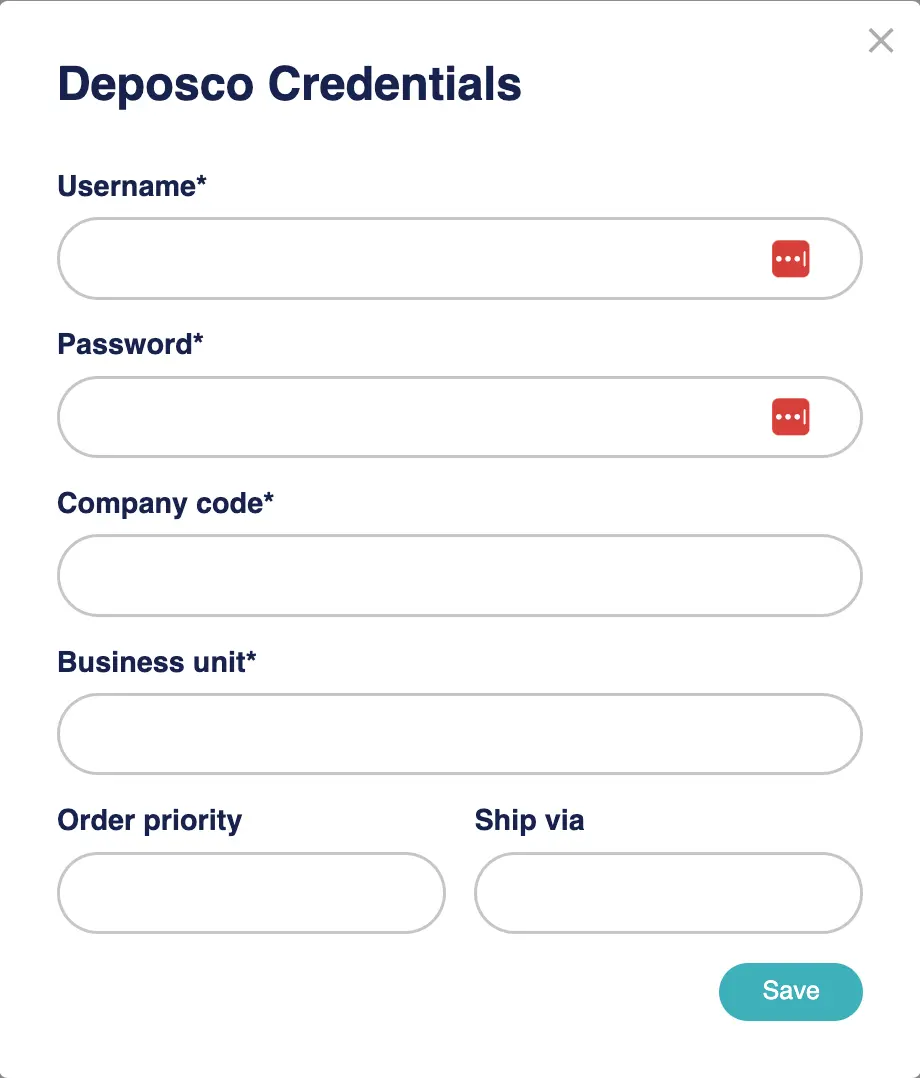Click the Company code label
920x1078 pixels.
[159, 503]
